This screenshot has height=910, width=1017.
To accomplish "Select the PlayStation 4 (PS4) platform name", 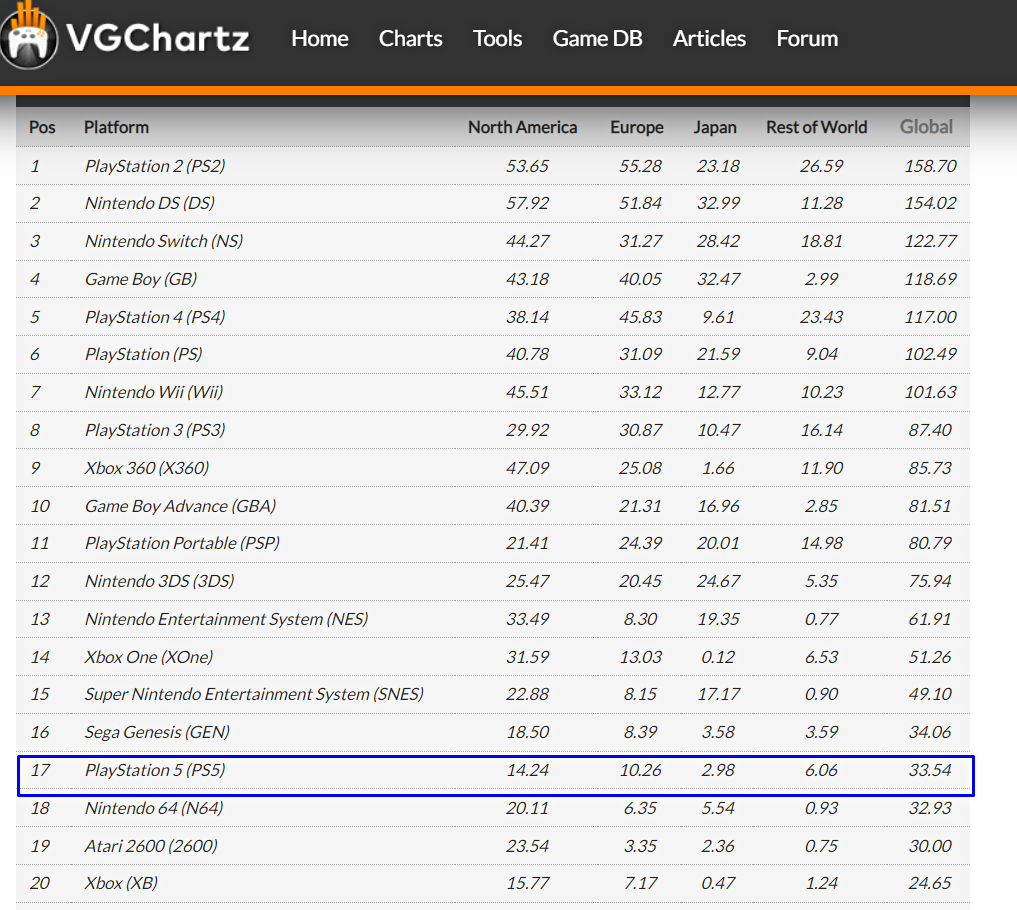I will tap(155, 317).
